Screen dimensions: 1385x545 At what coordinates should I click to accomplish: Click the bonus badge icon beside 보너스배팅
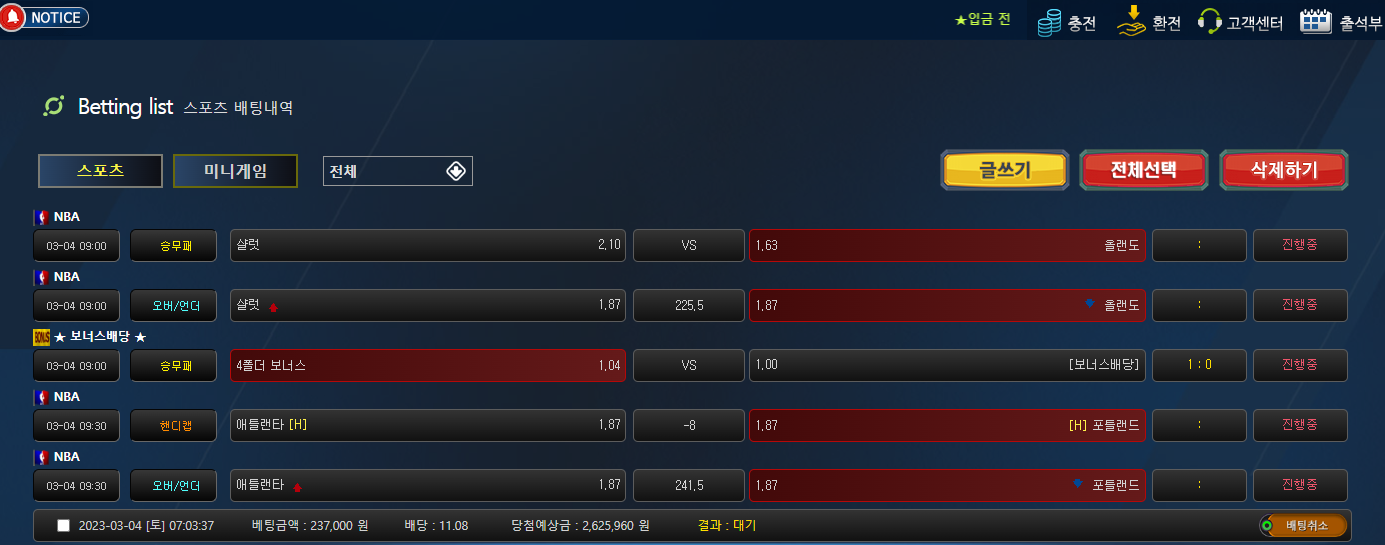41,337
